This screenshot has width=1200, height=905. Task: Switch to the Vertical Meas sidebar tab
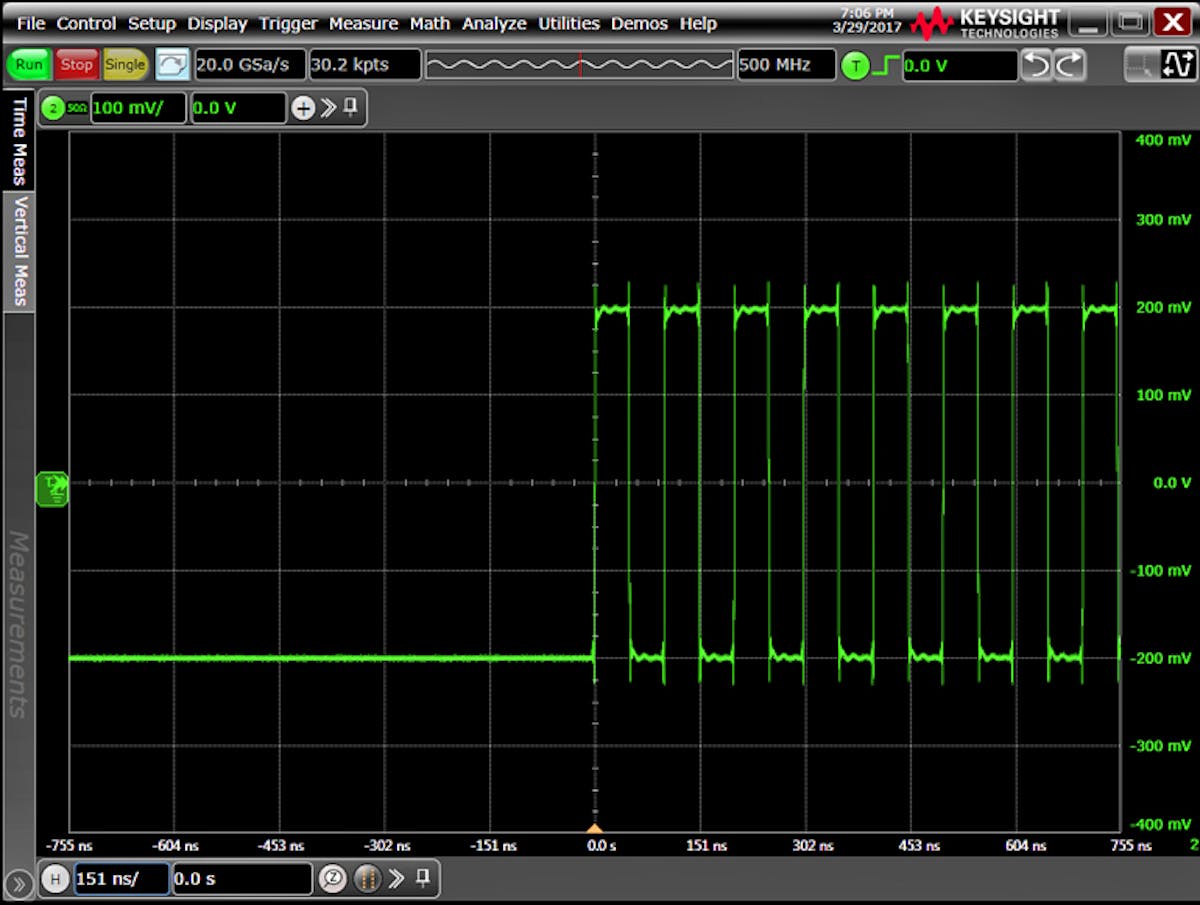click(18, 252)
